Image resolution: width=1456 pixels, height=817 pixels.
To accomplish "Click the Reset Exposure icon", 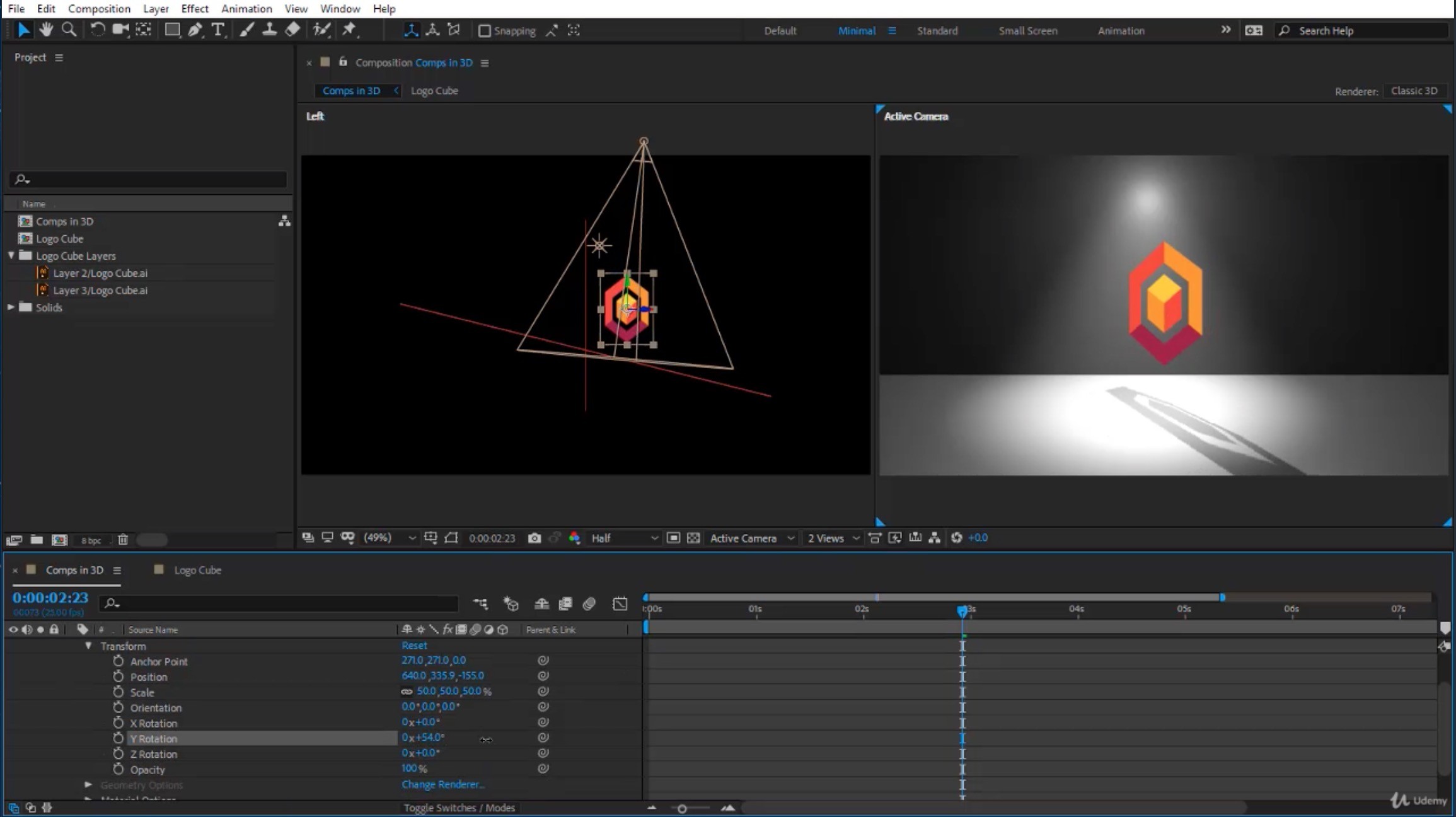I will click(956, 538).
